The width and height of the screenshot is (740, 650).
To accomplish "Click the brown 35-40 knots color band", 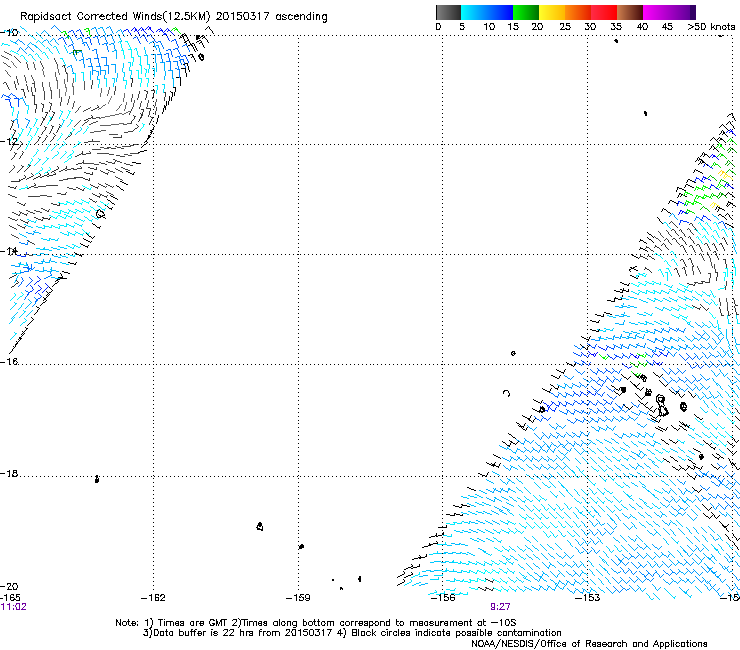I will coord(630,12).
